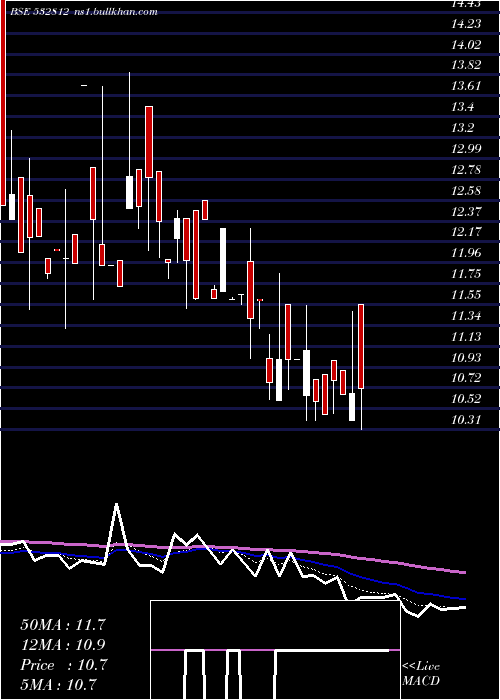The height and width of the screenshot is (700, 500).
Task: Click the 12MA : 10.9 readout
Action: (63, 645)
